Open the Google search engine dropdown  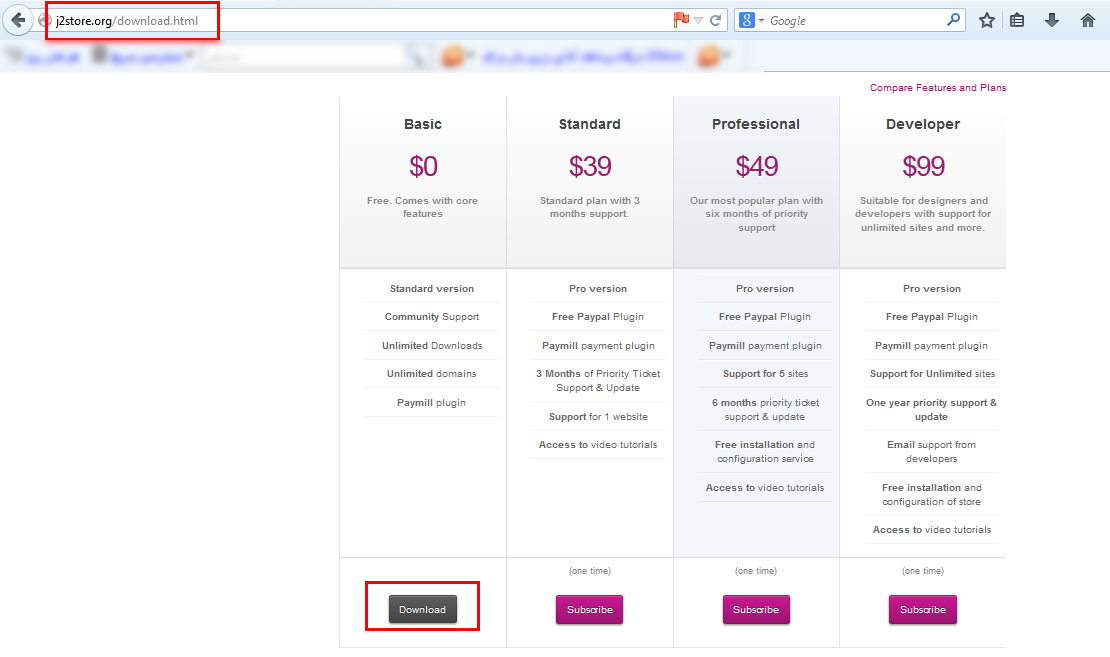[750, 20]
